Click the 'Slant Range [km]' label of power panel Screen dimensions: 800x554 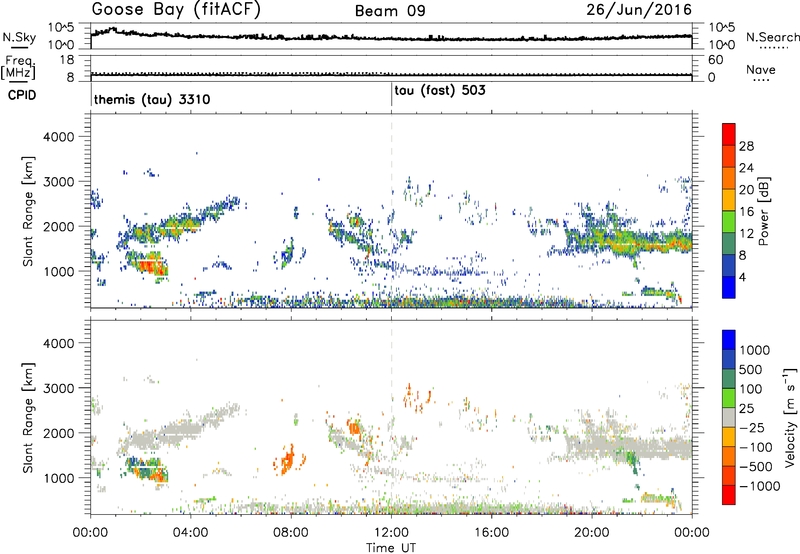(28, 211)
